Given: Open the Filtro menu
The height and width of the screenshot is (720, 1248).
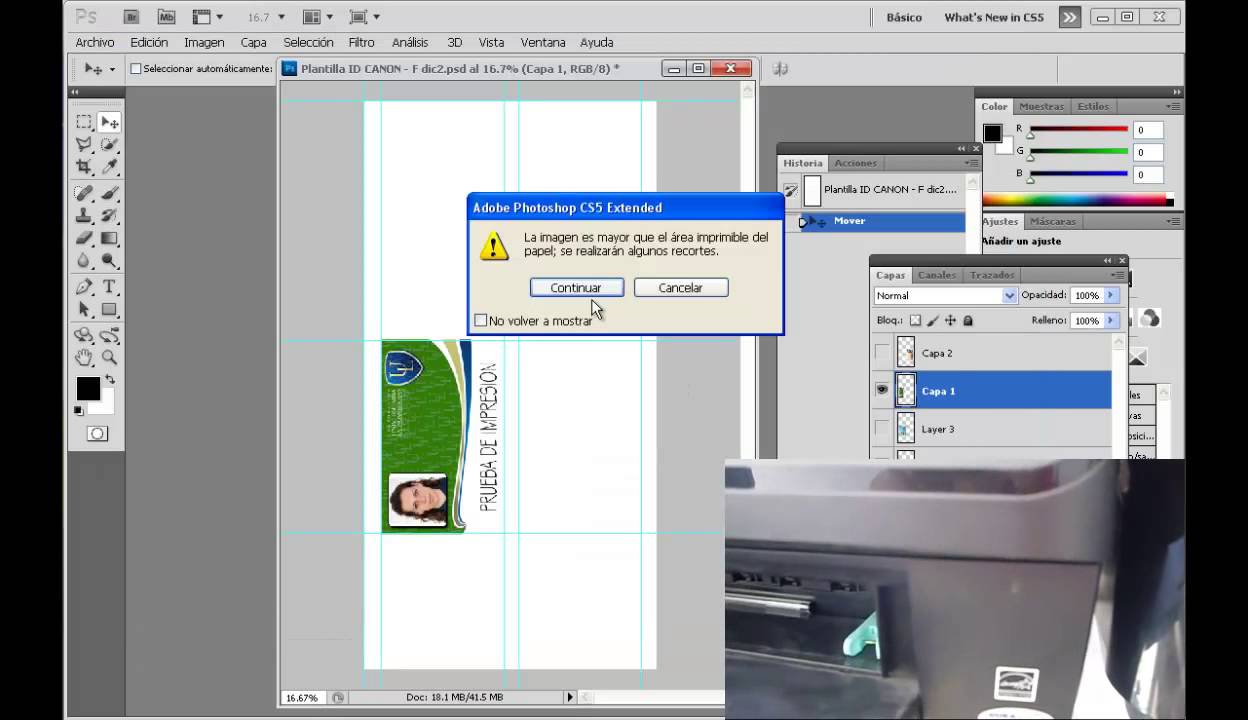Looking at the screenshot, I should pos(361,43).
